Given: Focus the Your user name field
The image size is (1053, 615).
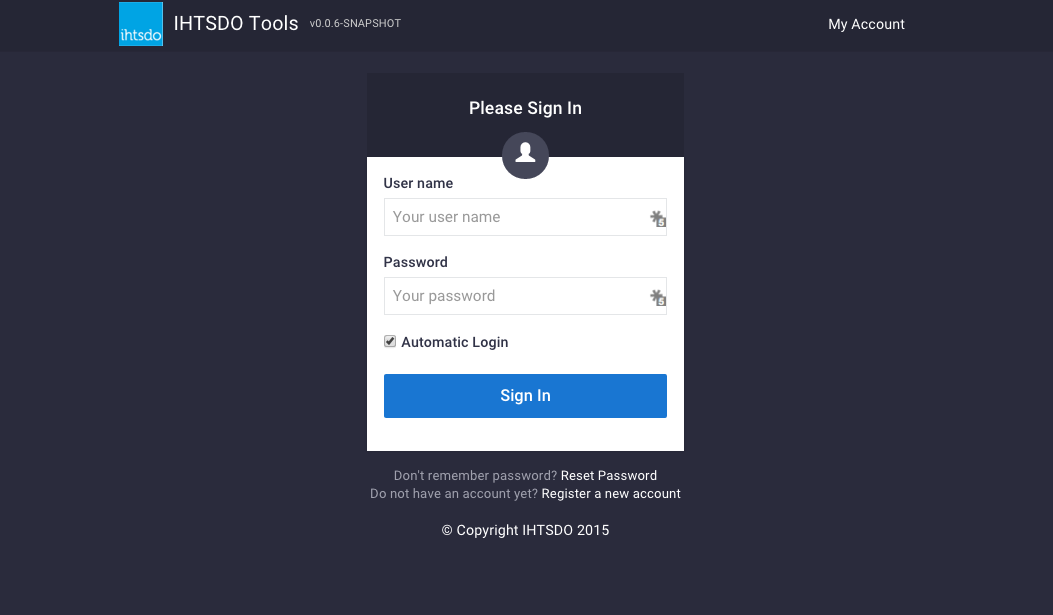Looking at the screenshot, I should click(x=515, y=217).
